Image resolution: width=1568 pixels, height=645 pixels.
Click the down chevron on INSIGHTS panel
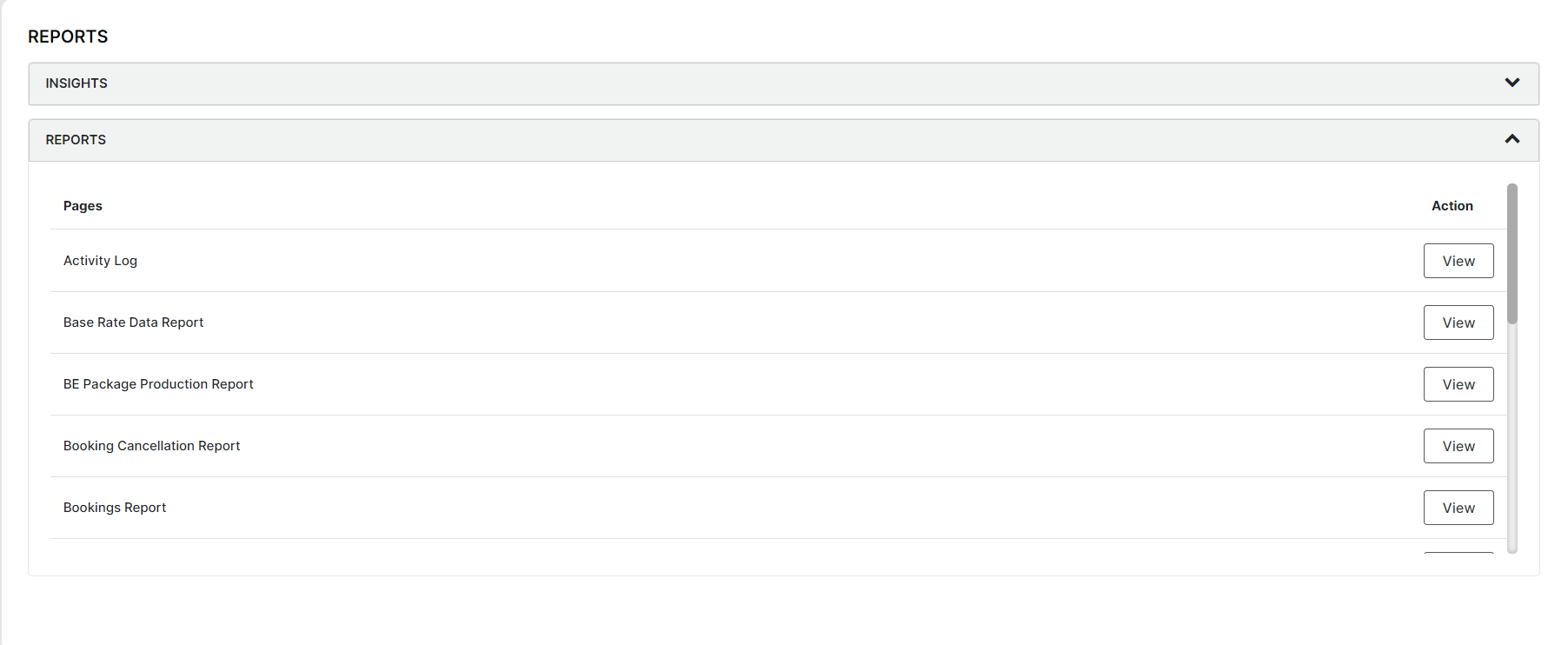click(x=1512, y=83)
